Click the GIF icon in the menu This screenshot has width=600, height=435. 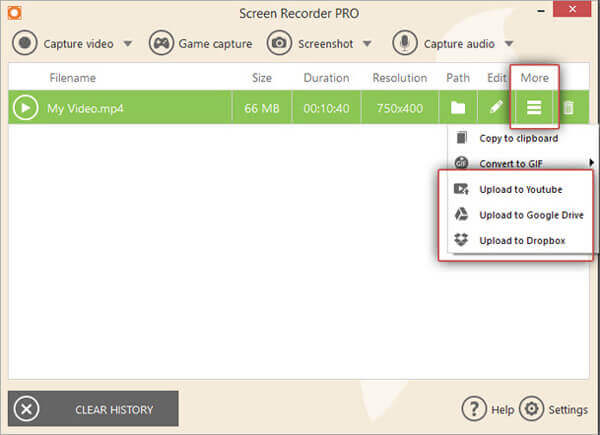461,163
